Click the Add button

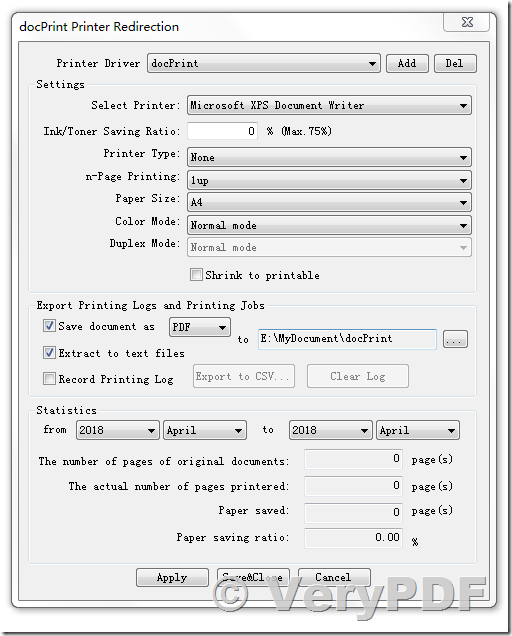click(407, 63)
